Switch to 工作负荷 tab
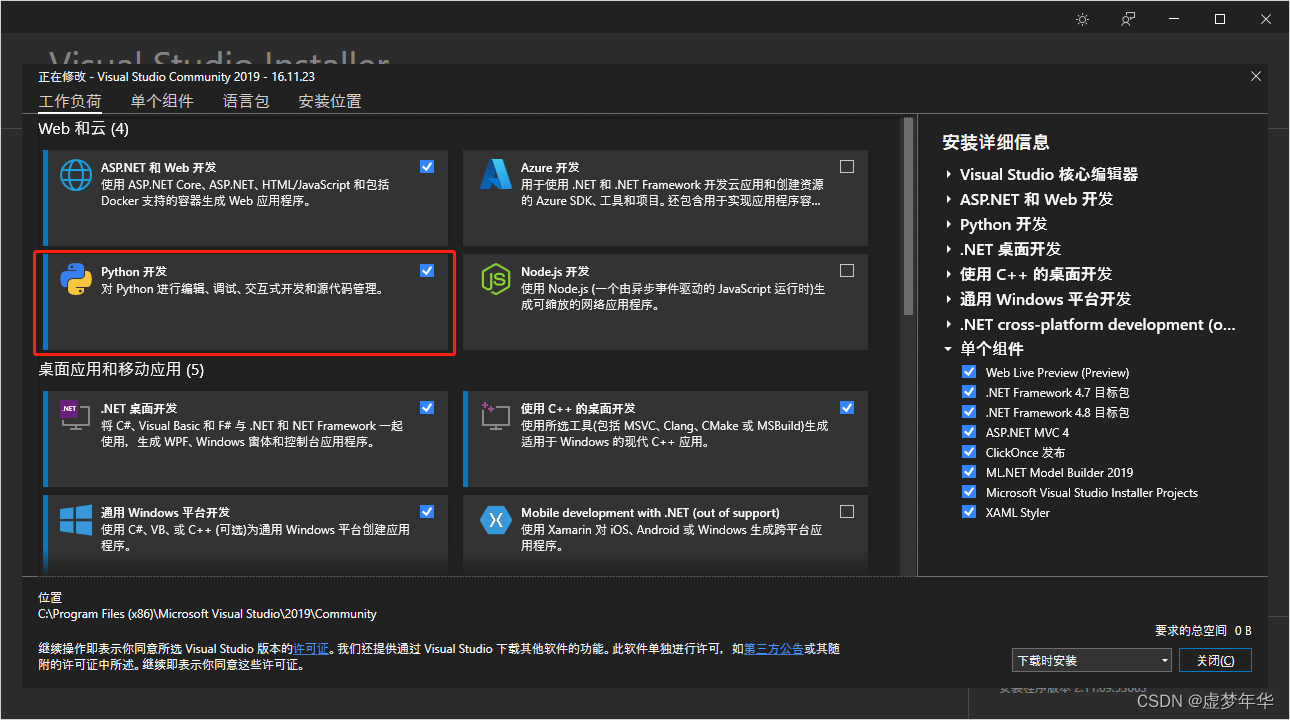Screen dimensions: 1290x720 [x=70, y=101]
